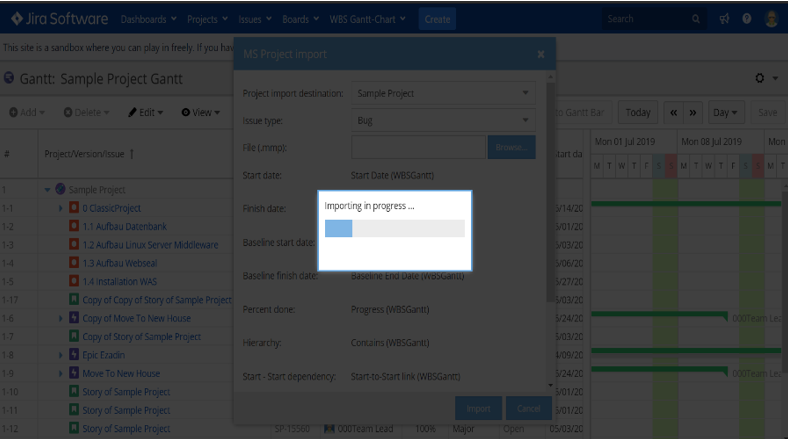Click the Sample Project globe icon

point(60,189)
